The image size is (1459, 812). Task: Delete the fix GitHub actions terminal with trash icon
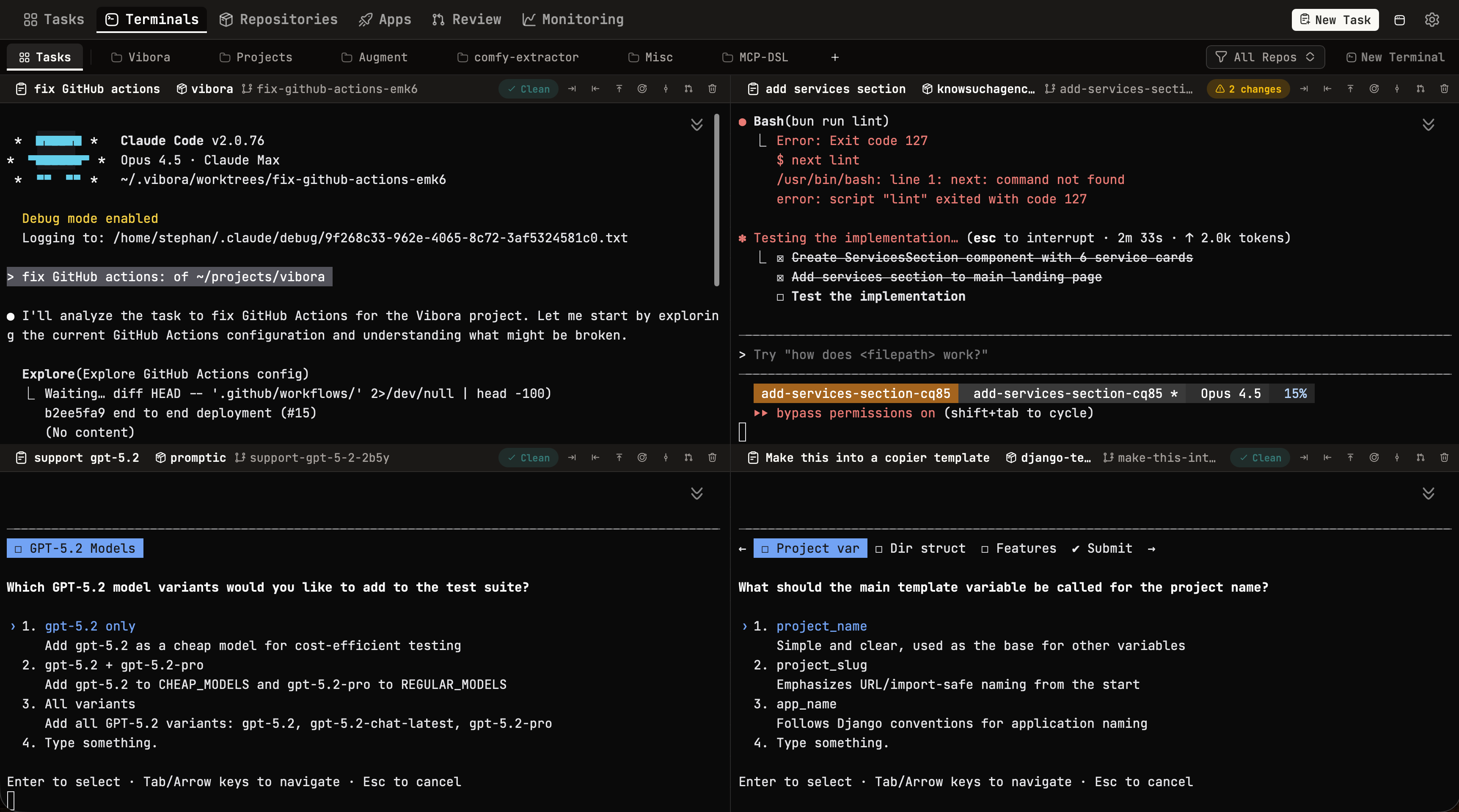point(713,89)
